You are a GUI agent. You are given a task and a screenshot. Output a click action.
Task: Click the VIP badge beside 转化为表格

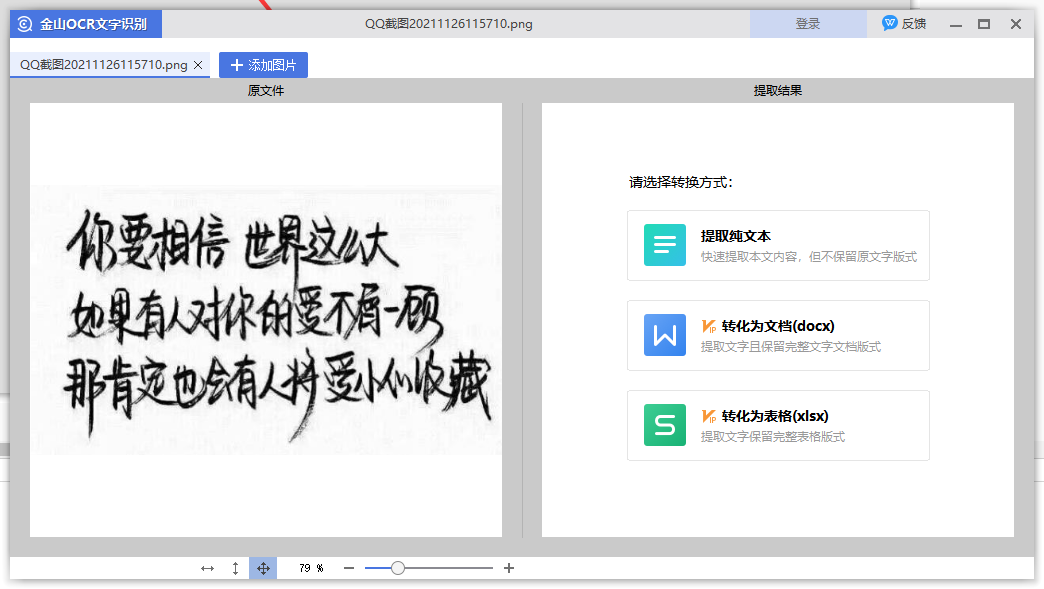(x=709, y=416)
